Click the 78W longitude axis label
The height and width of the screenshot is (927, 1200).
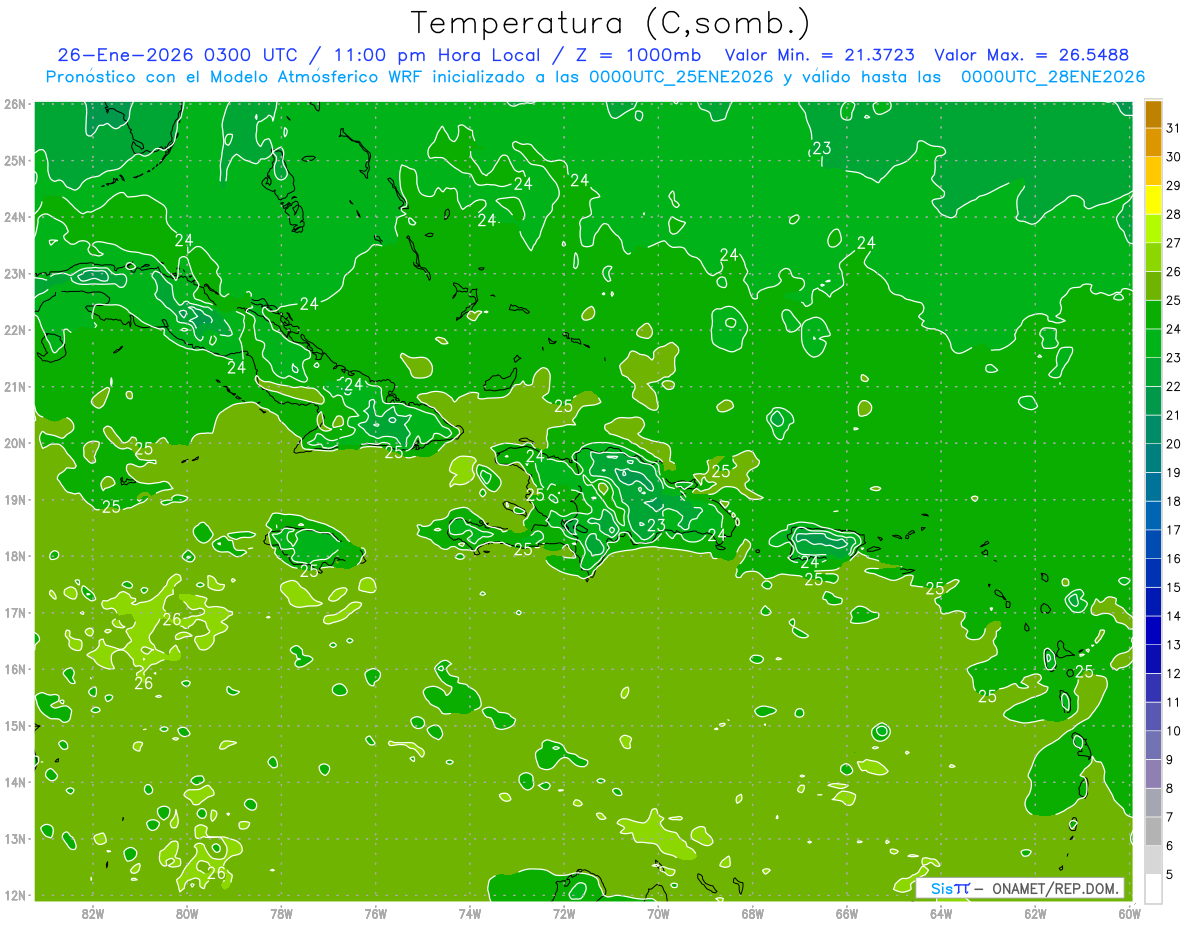(x=281, y=912)
